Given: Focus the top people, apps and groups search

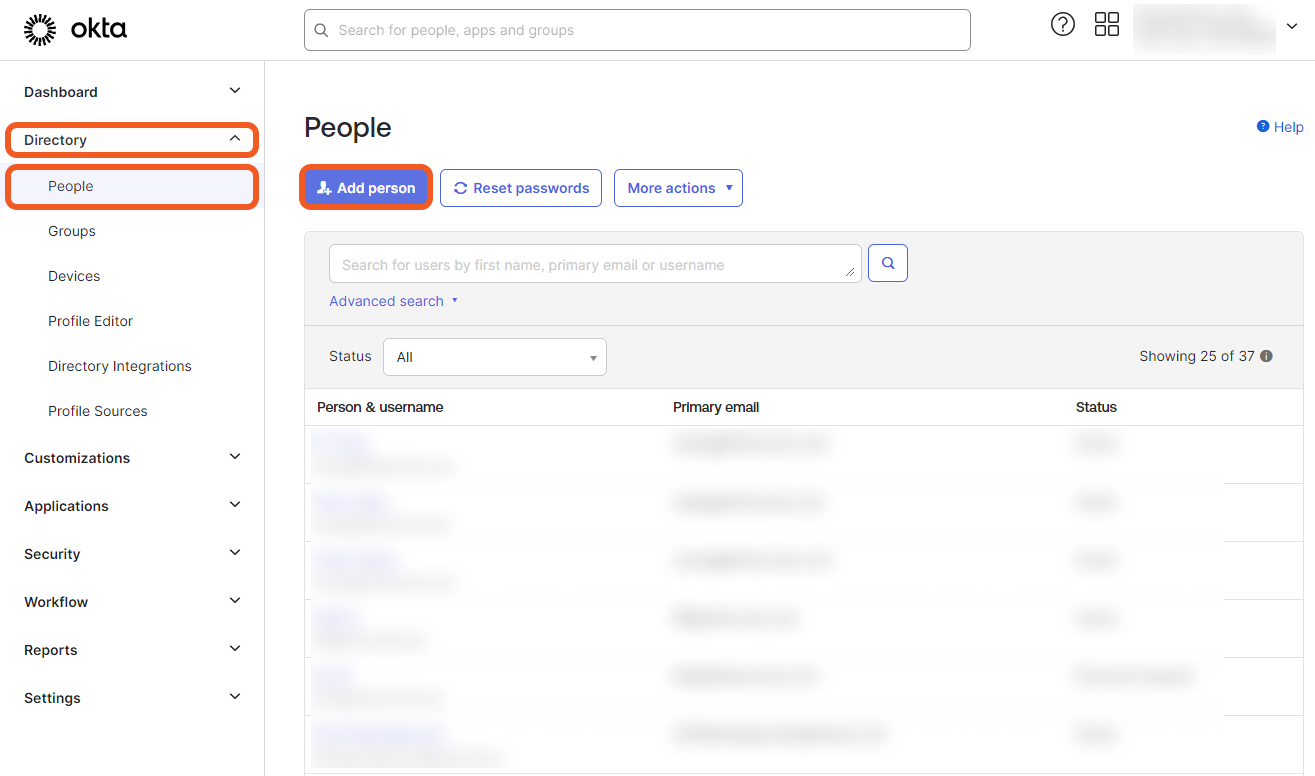Looking at the screenshot, I should pos(637,30).
